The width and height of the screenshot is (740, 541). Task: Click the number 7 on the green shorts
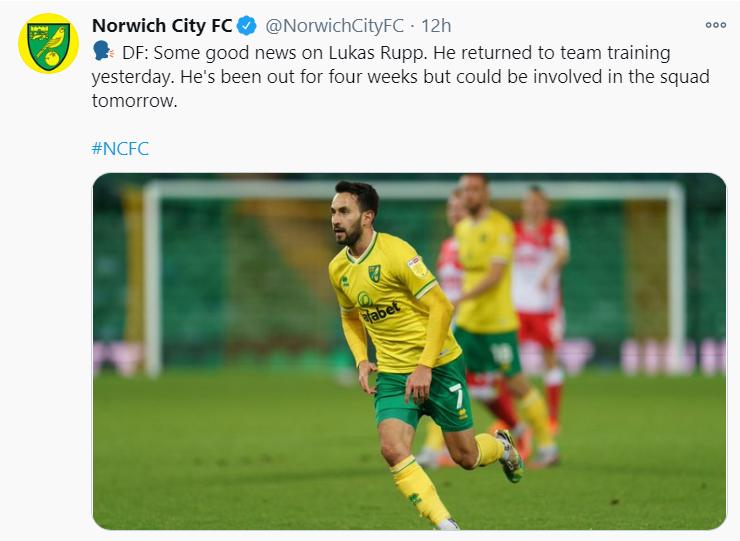tap(456, 396)
